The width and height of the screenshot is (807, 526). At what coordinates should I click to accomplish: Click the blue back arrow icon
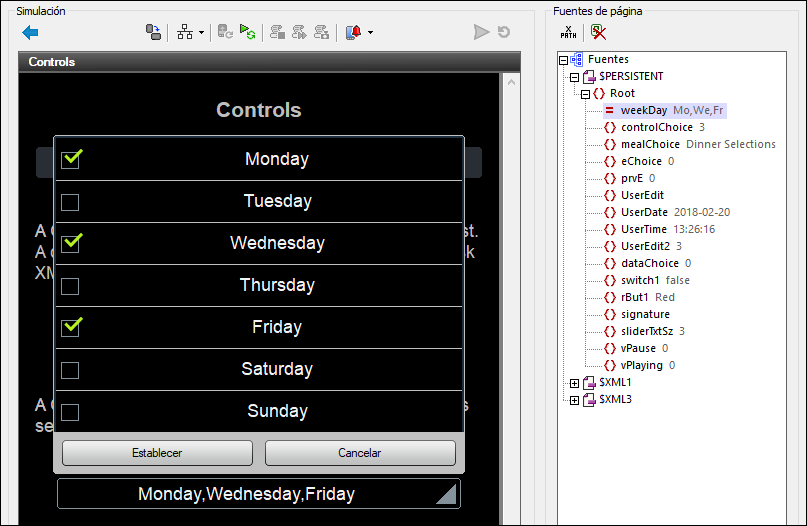coord(30,32)
